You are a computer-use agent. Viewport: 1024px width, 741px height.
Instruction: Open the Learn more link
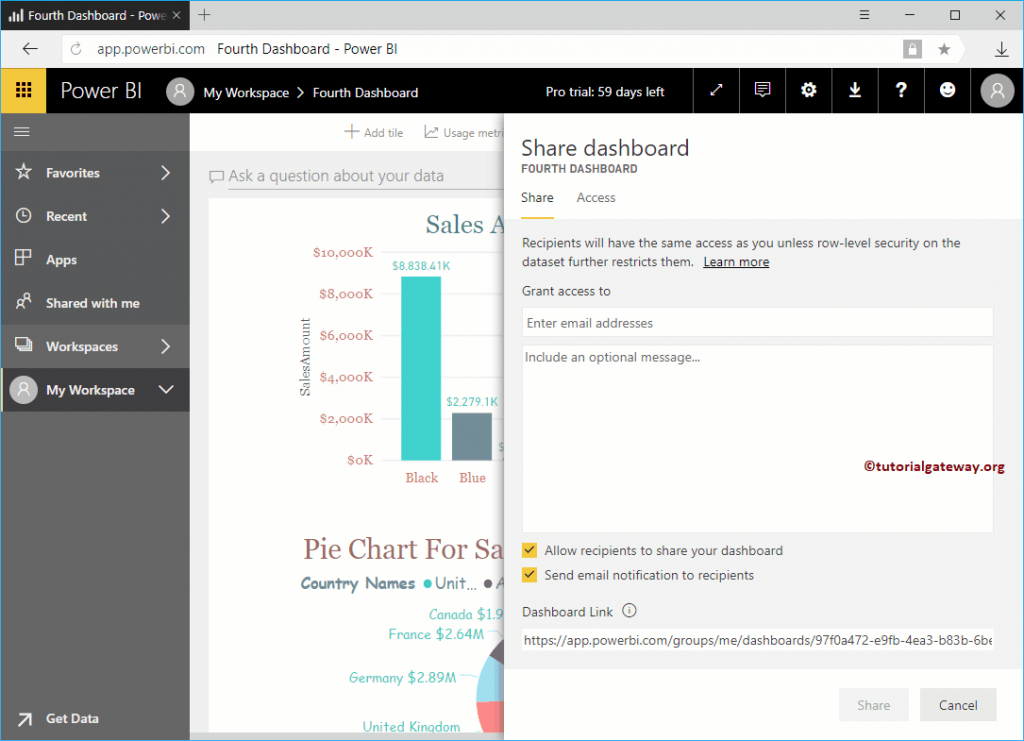736,261
